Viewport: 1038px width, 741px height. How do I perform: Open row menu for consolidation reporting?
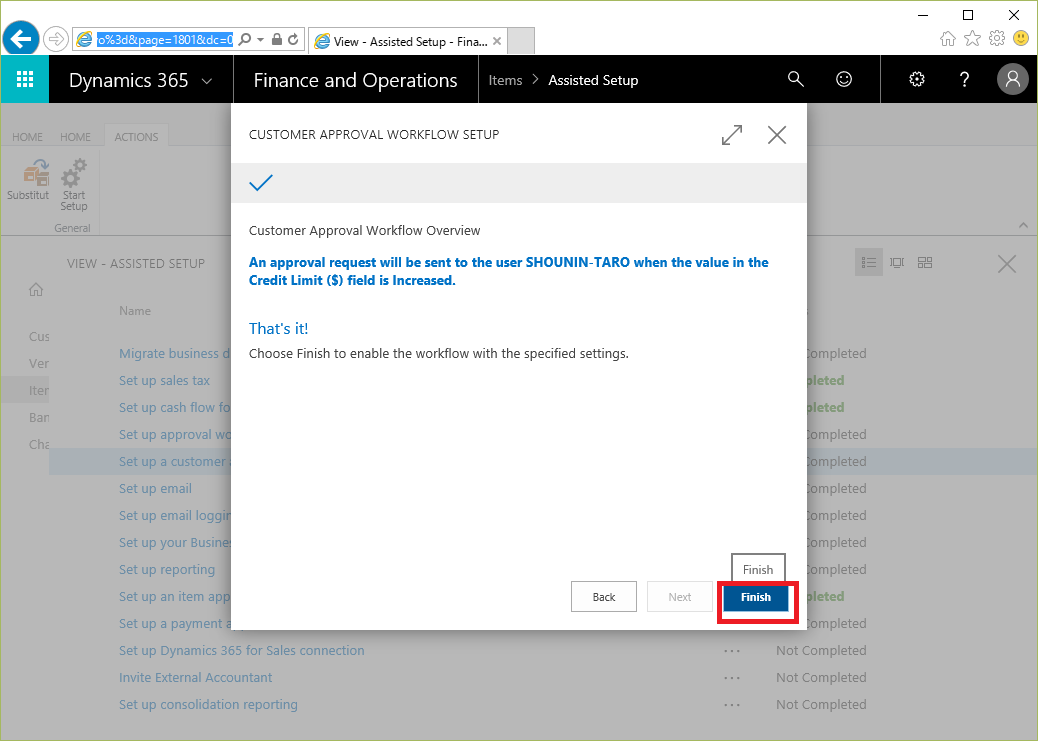click(x=732, y=705)
